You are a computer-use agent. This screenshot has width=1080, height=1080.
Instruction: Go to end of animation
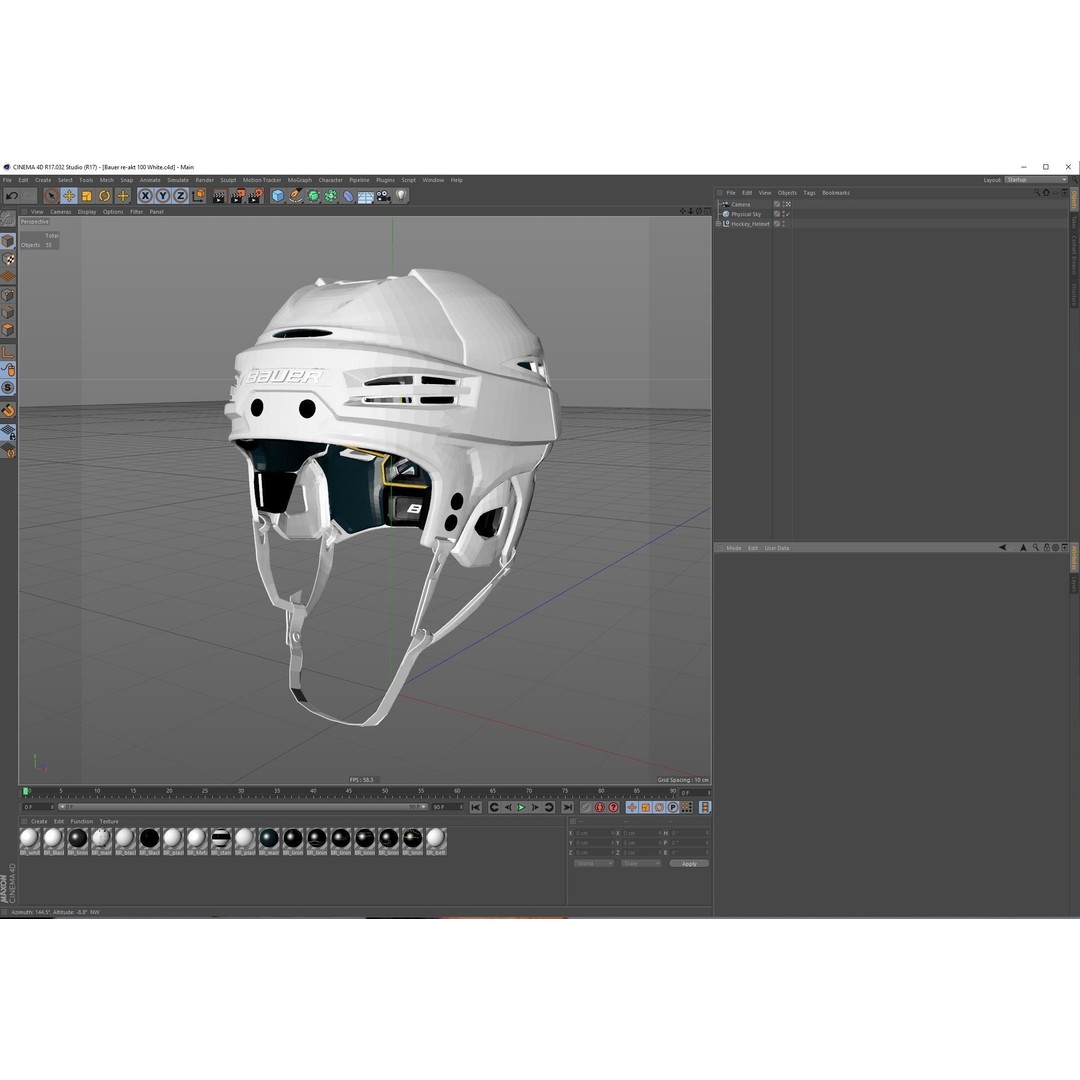[x=568, y=807]
